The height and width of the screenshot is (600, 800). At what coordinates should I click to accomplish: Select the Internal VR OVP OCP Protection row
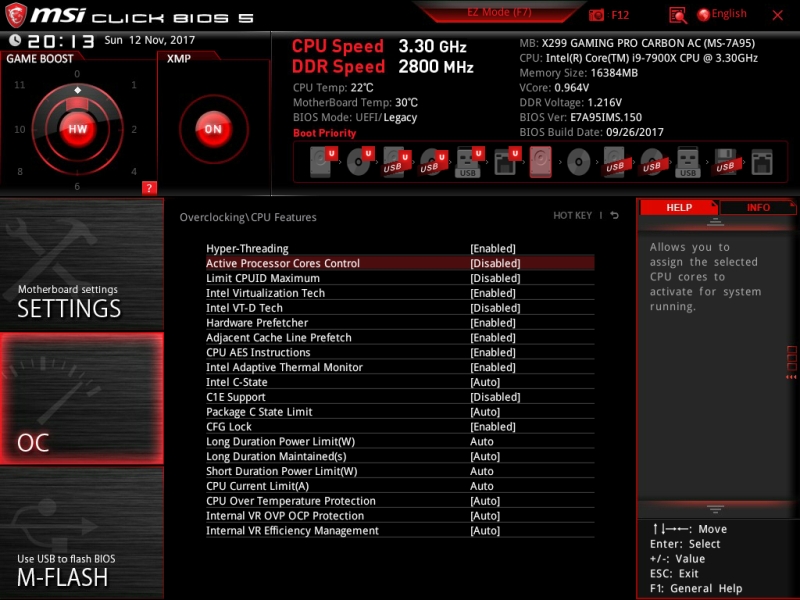[x=400, y=515]
